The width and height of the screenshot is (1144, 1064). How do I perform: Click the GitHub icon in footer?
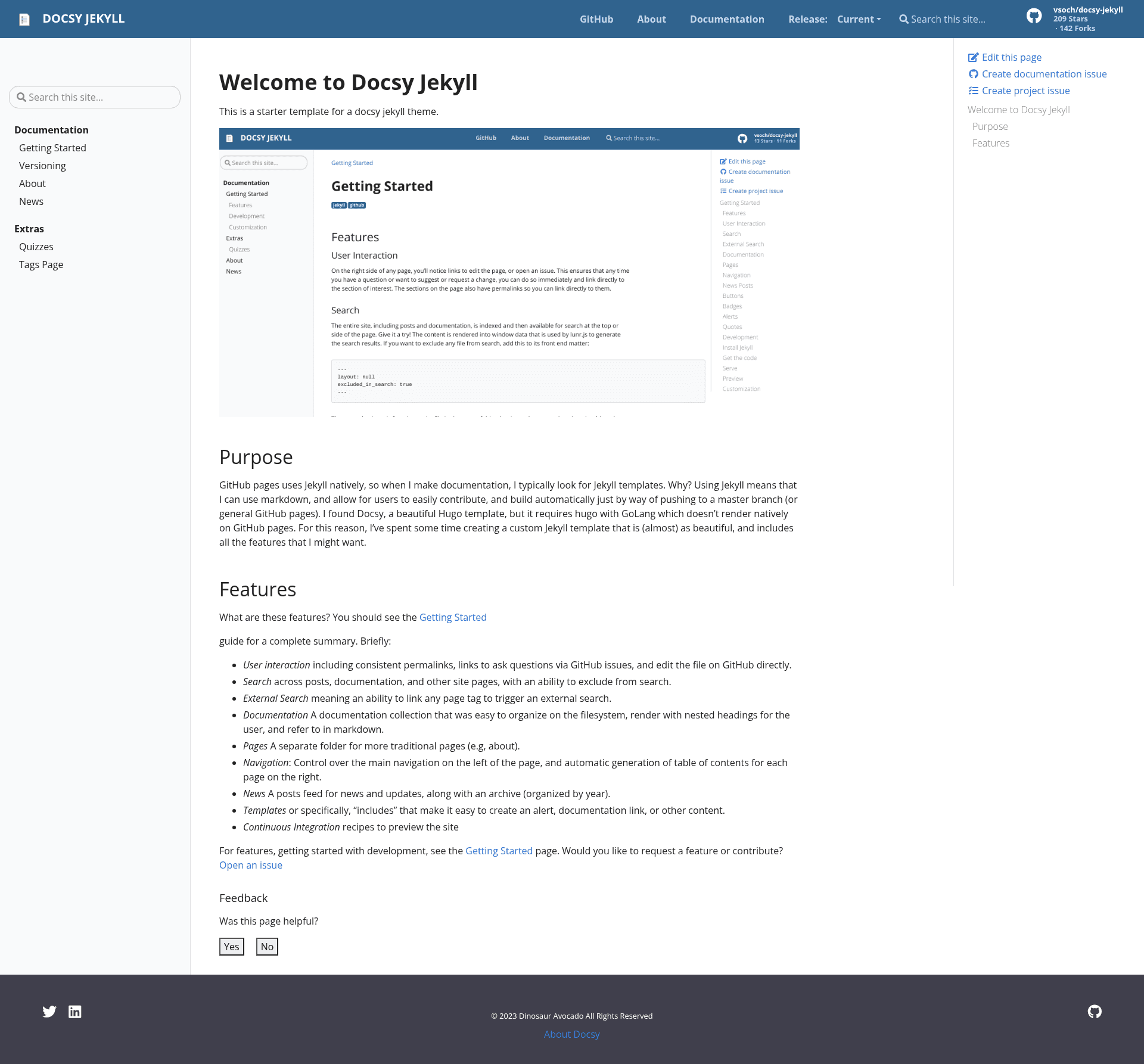coord(1095,1012)
